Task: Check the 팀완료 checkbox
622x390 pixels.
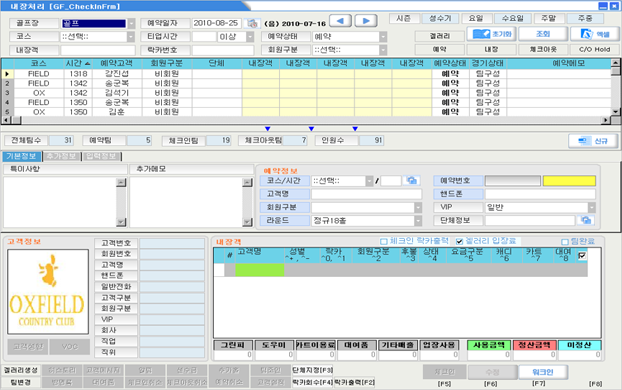Action: 565,242
